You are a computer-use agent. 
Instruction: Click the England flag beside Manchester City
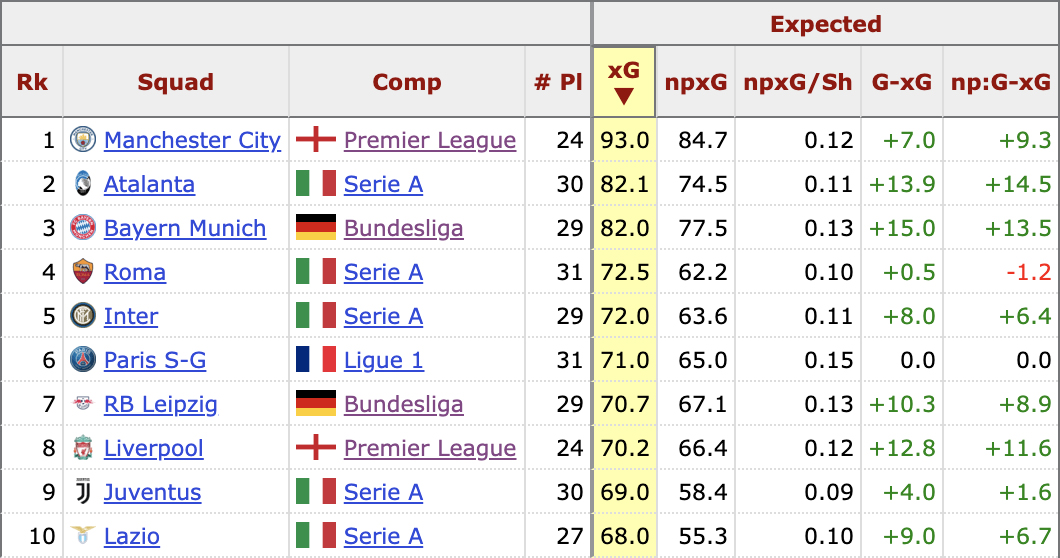click(x=315, y=140)
